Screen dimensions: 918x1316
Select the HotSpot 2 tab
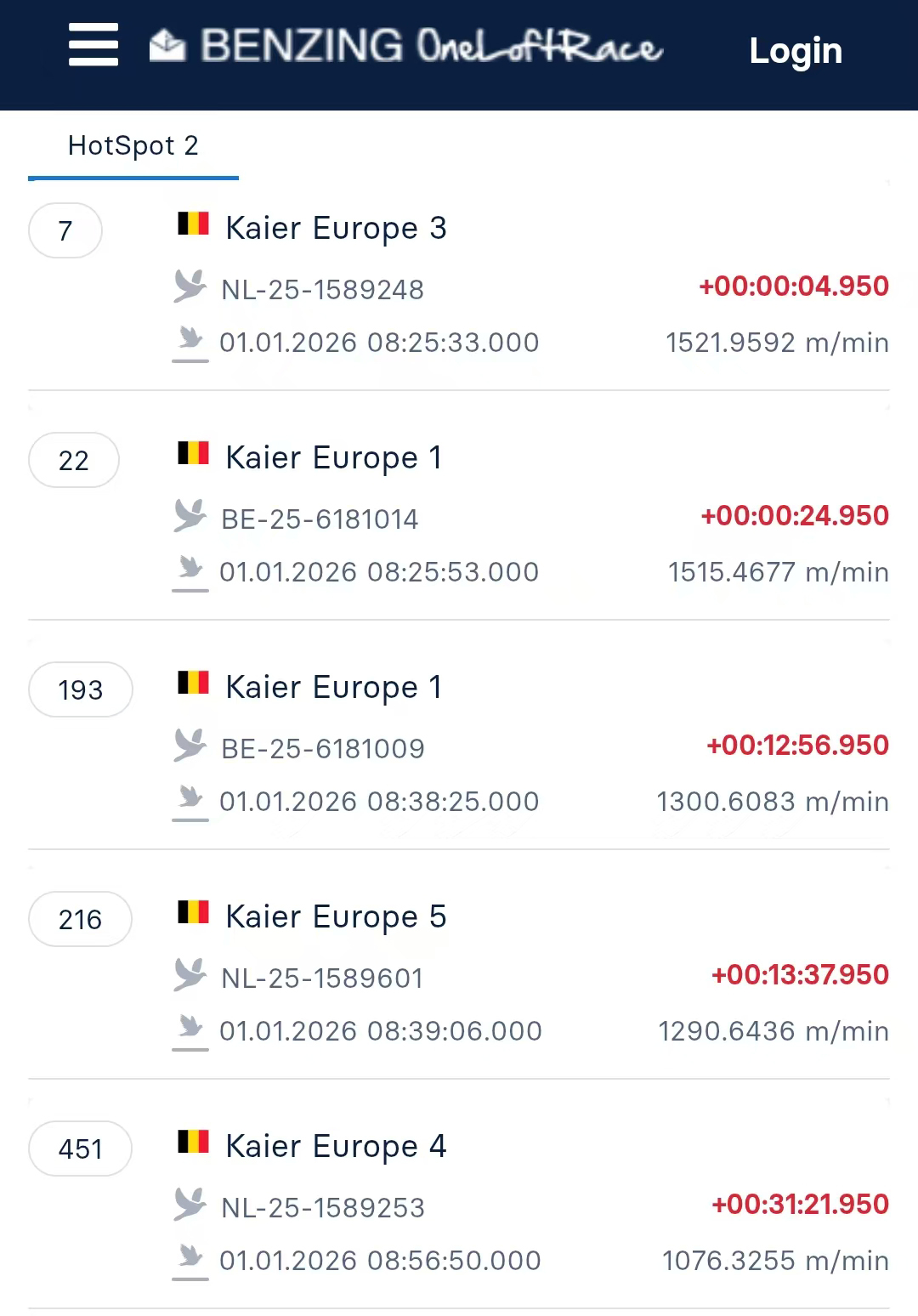(133, 146)
